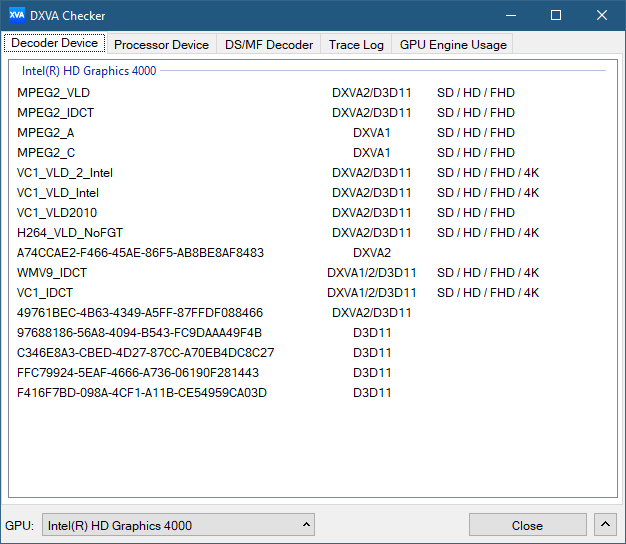Minimize the DXVA Checker window
Screen dimensions: 626x544
511,15
